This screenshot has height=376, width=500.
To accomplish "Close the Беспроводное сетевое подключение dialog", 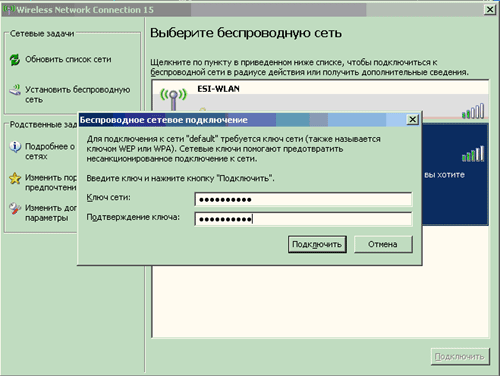I will point(412,119).
